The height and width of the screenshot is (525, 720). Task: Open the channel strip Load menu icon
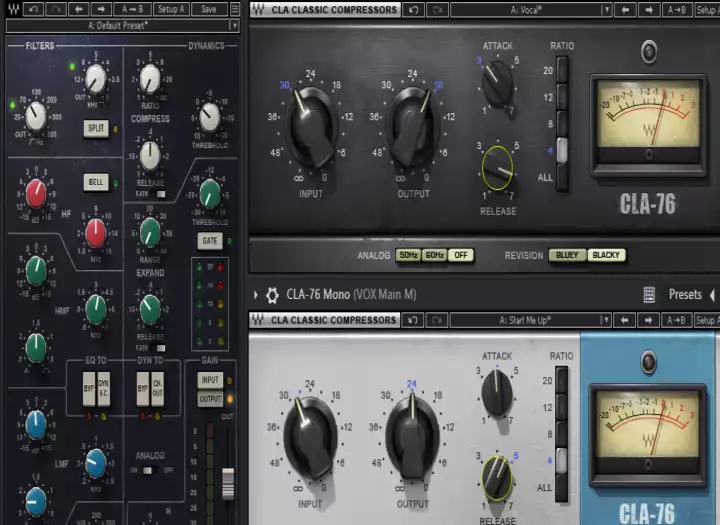pyautogui.click(x=235, y=9)
